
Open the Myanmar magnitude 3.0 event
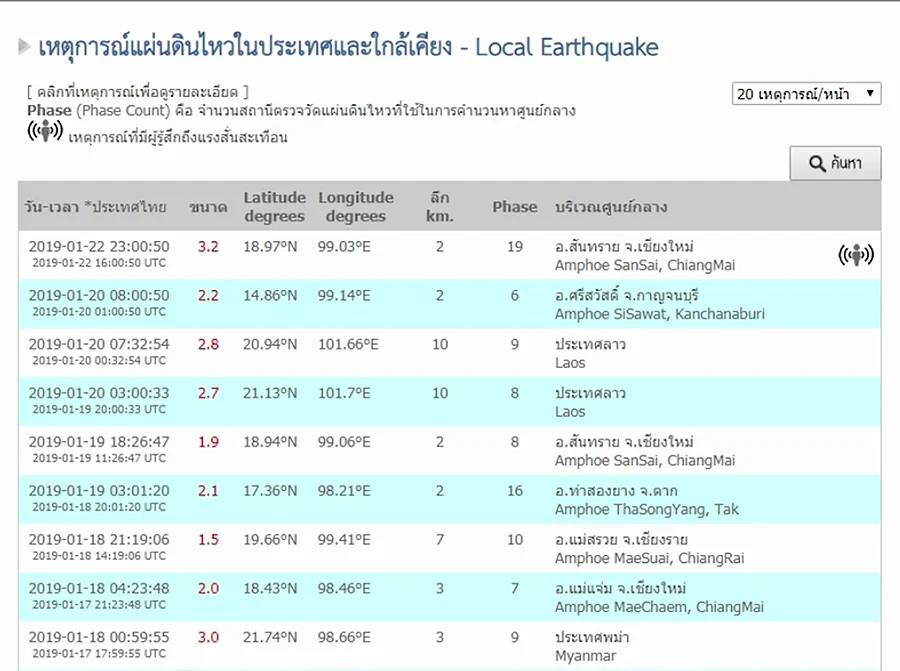click(449, 646)
